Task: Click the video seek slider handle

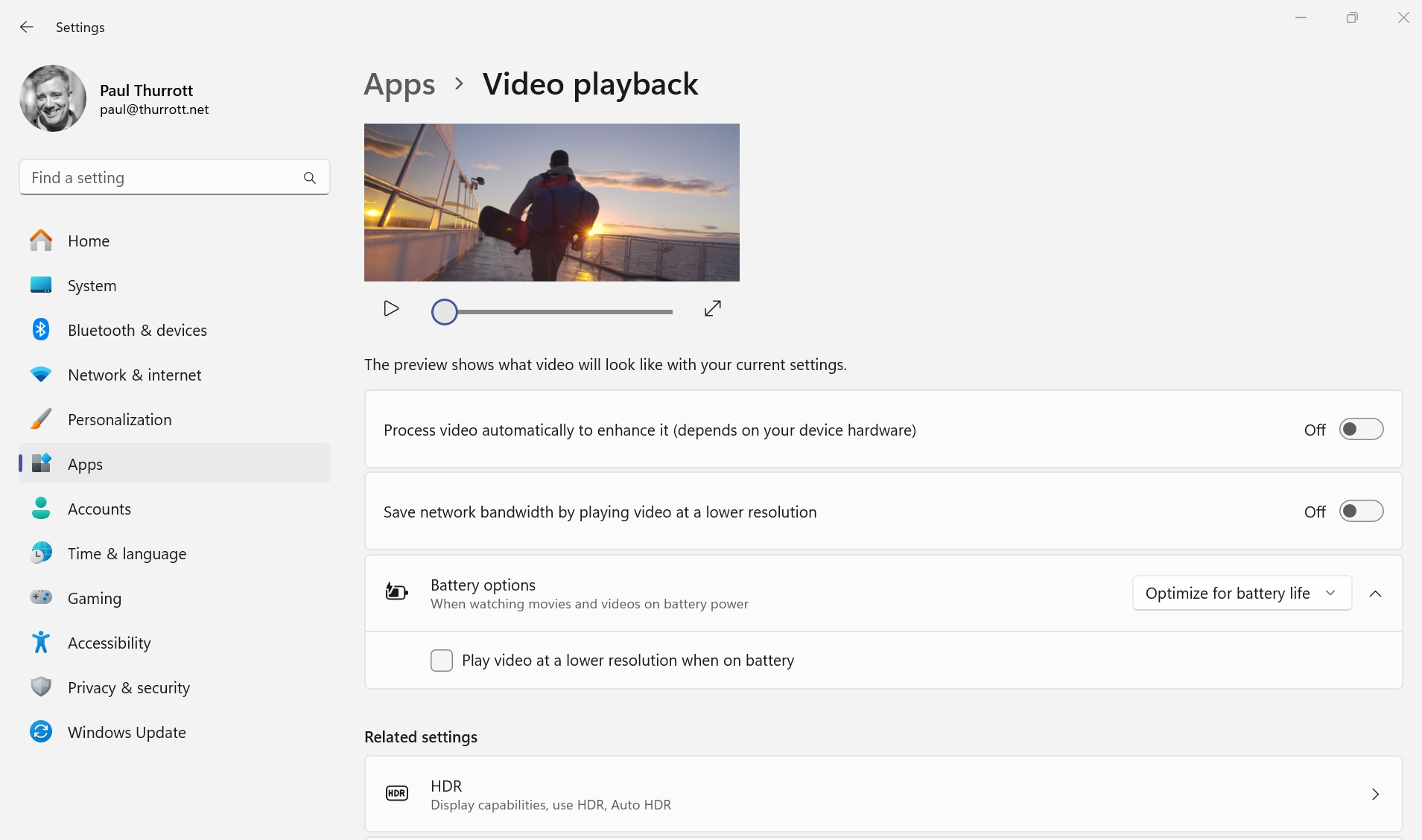Action: (x=445, y=312)
